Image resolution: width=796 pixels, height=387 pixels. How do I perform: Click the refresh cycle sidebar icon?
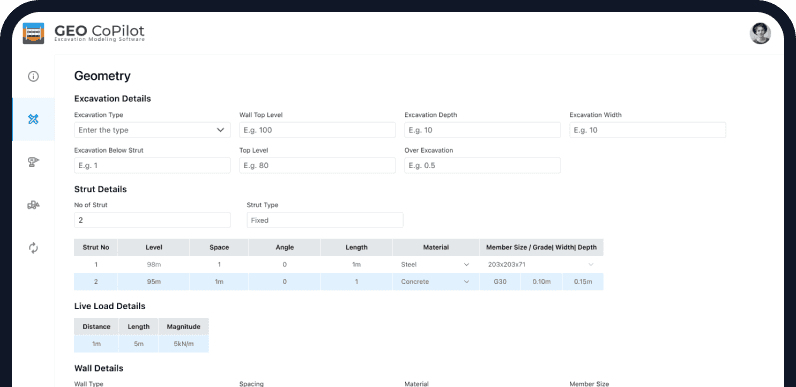point(34,248)
